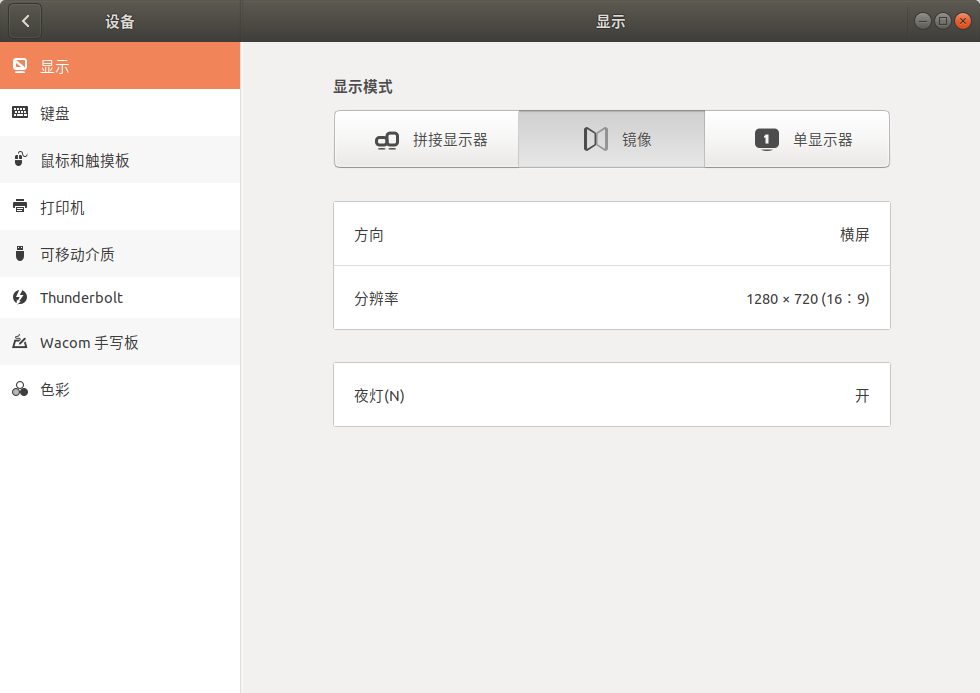Open the 分辨率 resolution row

click(612, 298)
